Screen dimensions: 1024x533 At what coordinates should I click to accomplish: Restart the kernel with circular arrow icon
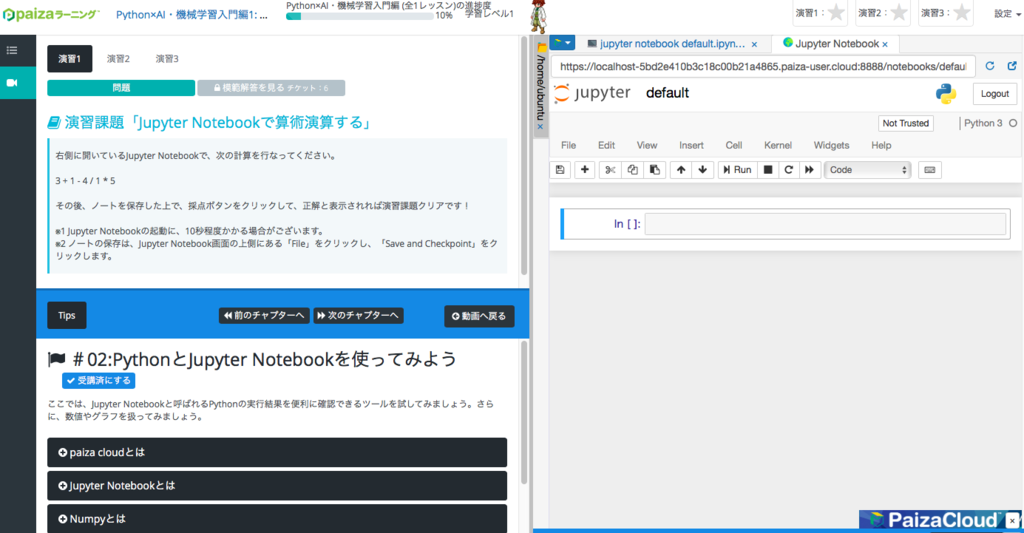[789, 170]
